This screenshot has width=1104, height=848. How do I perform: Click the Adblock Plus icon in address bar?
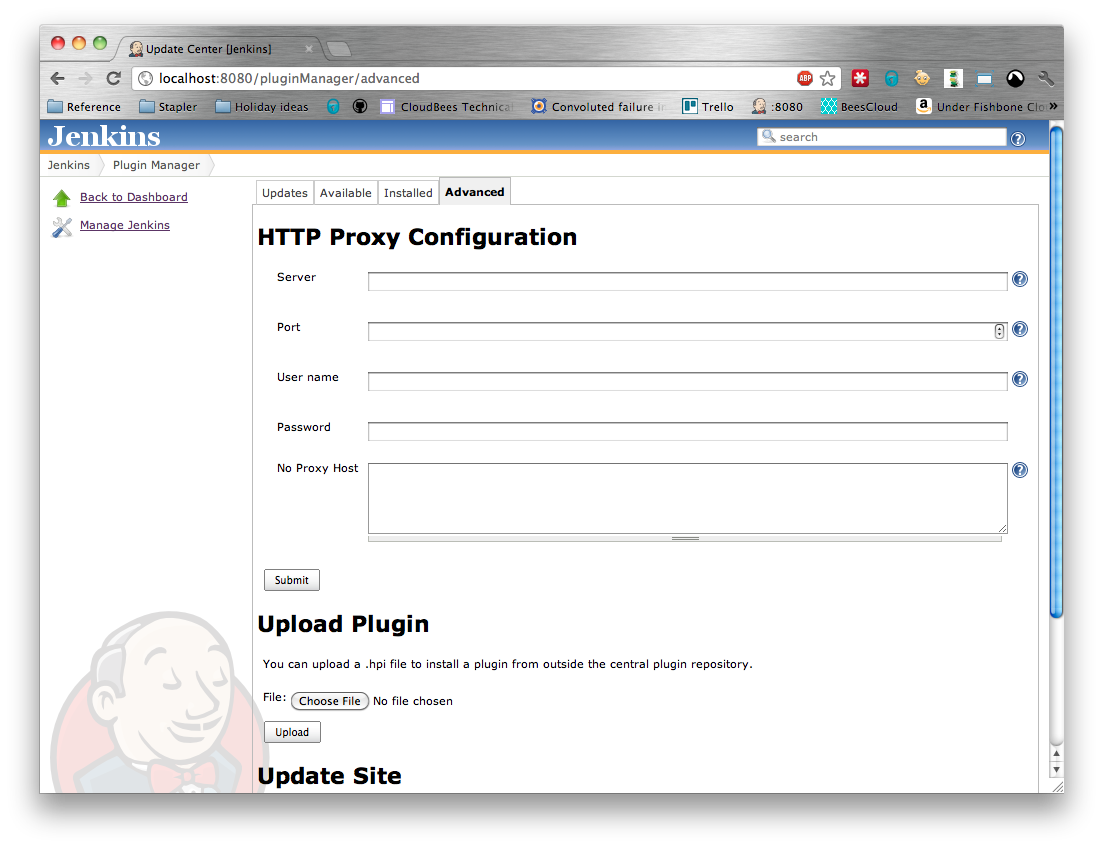coord(805,78)
